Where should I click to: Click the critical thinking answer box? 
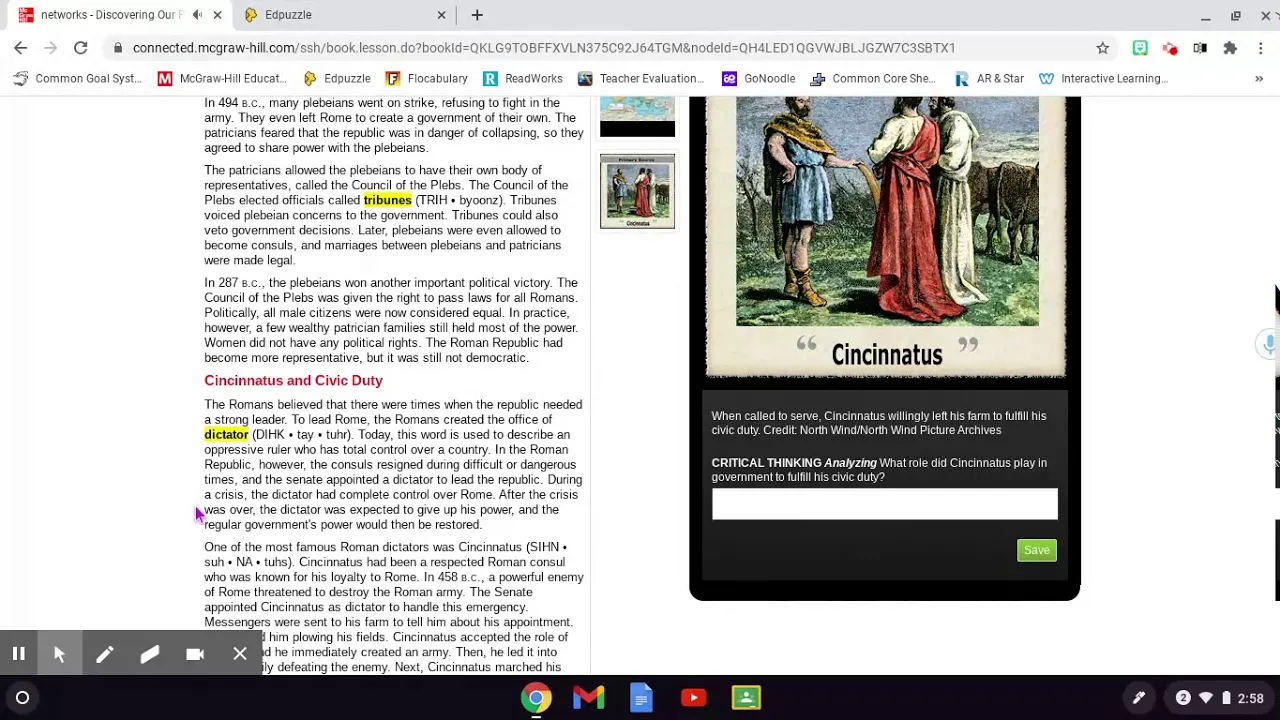[884, 504]
